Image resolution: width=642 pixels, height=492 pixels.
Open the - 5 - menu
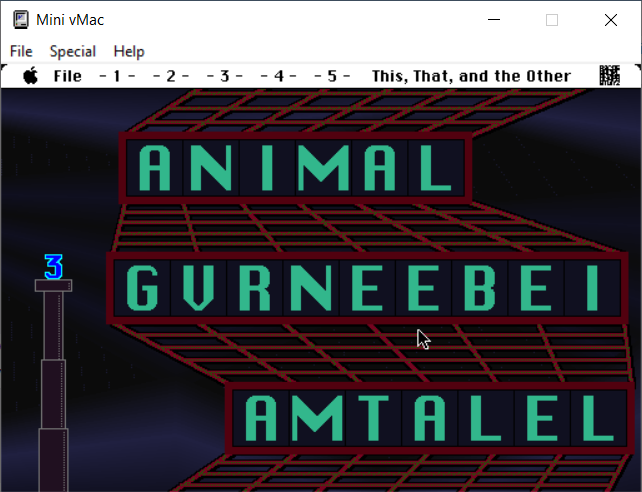pyautogui.click(x=332, y=76)
